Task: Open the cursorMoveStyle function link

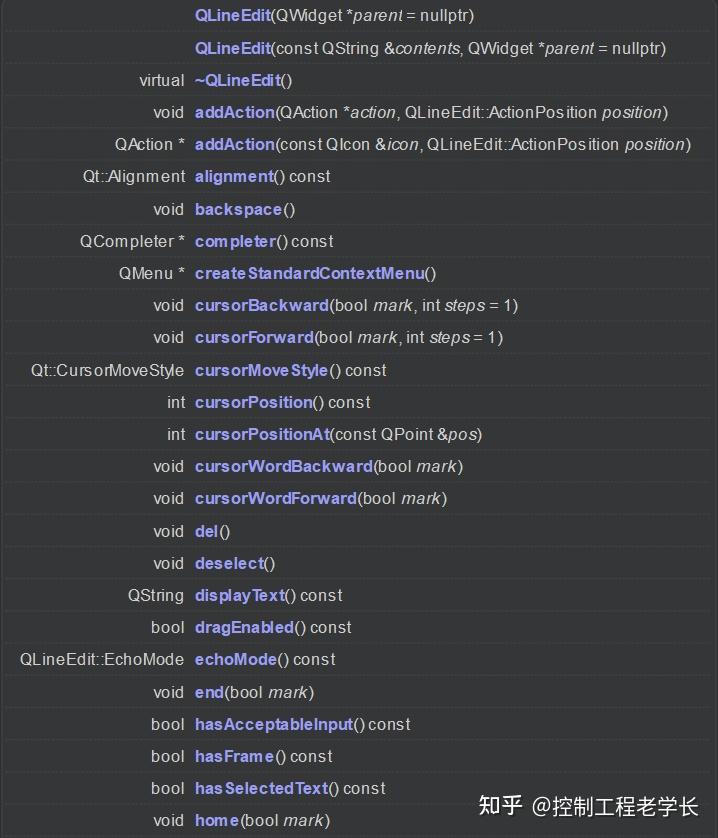Action: (x=261, y=370)
